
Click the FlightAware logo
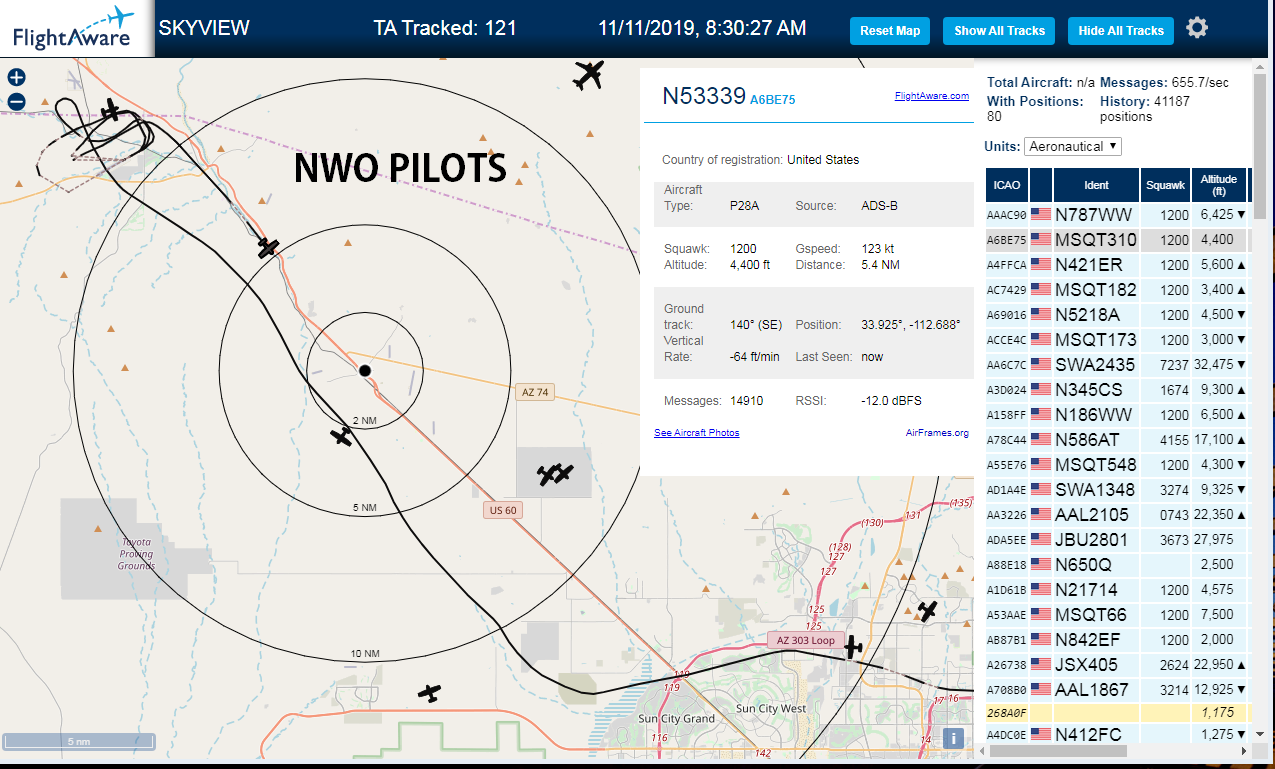pos(75,28)
